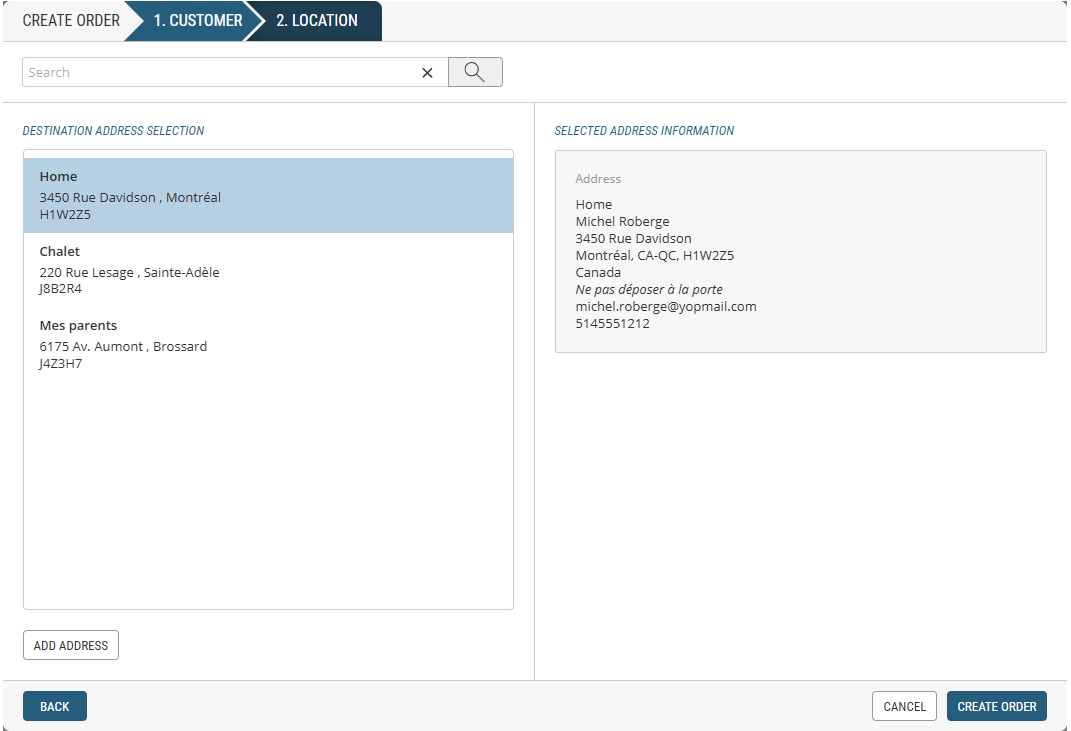Click the Michel Roberge name line
This screenshot has width=1071, height=731.
tap(622, 222)
